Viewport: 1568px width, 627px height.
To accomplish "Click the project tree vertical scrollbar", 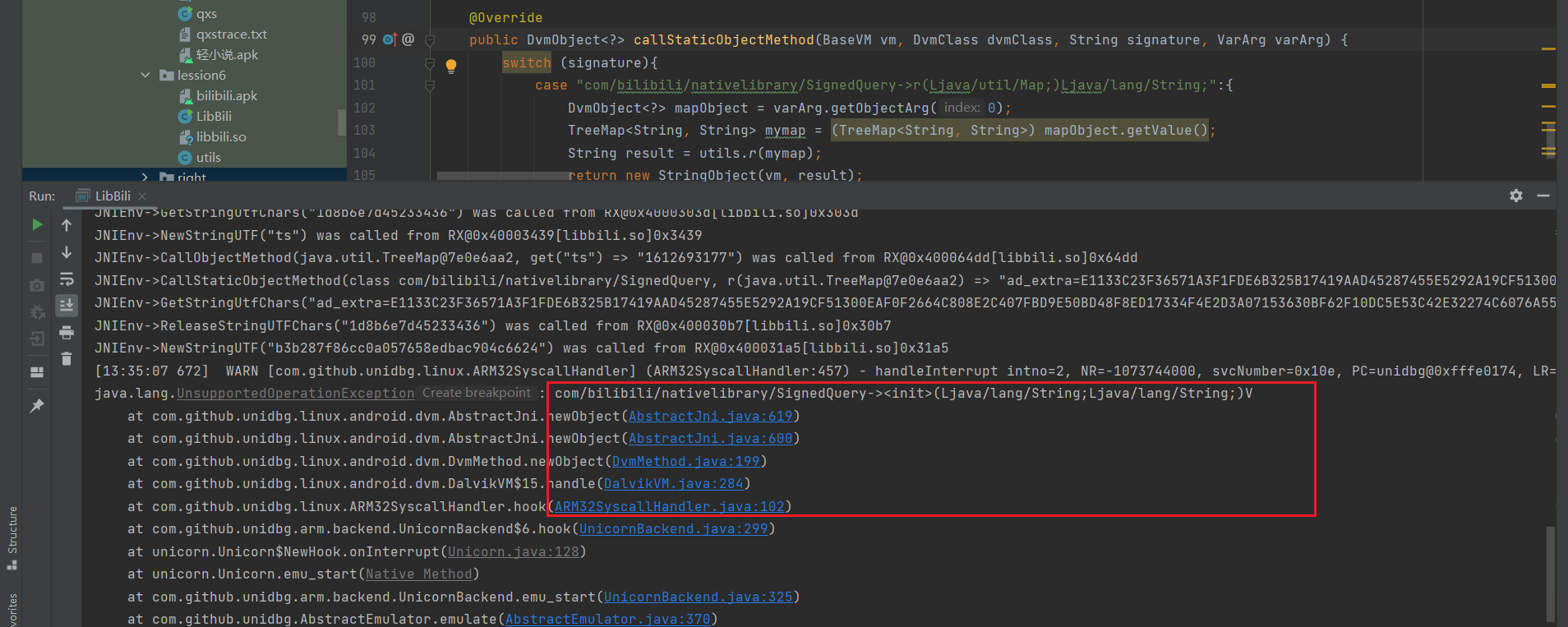I will click(342, 122).
